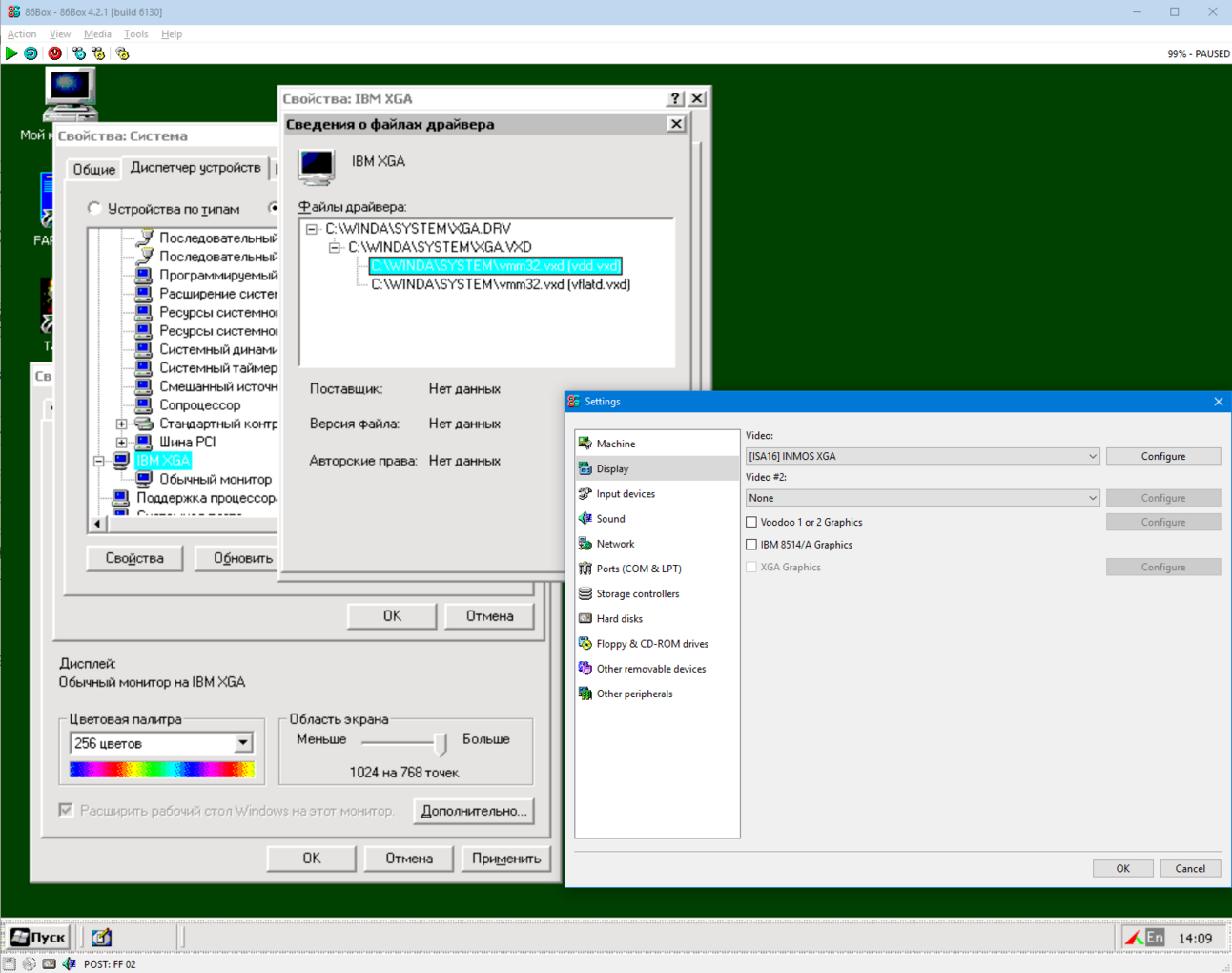Collapse the XGA.DRV driver file node
Screen dimensions: 1232x973
312,229
